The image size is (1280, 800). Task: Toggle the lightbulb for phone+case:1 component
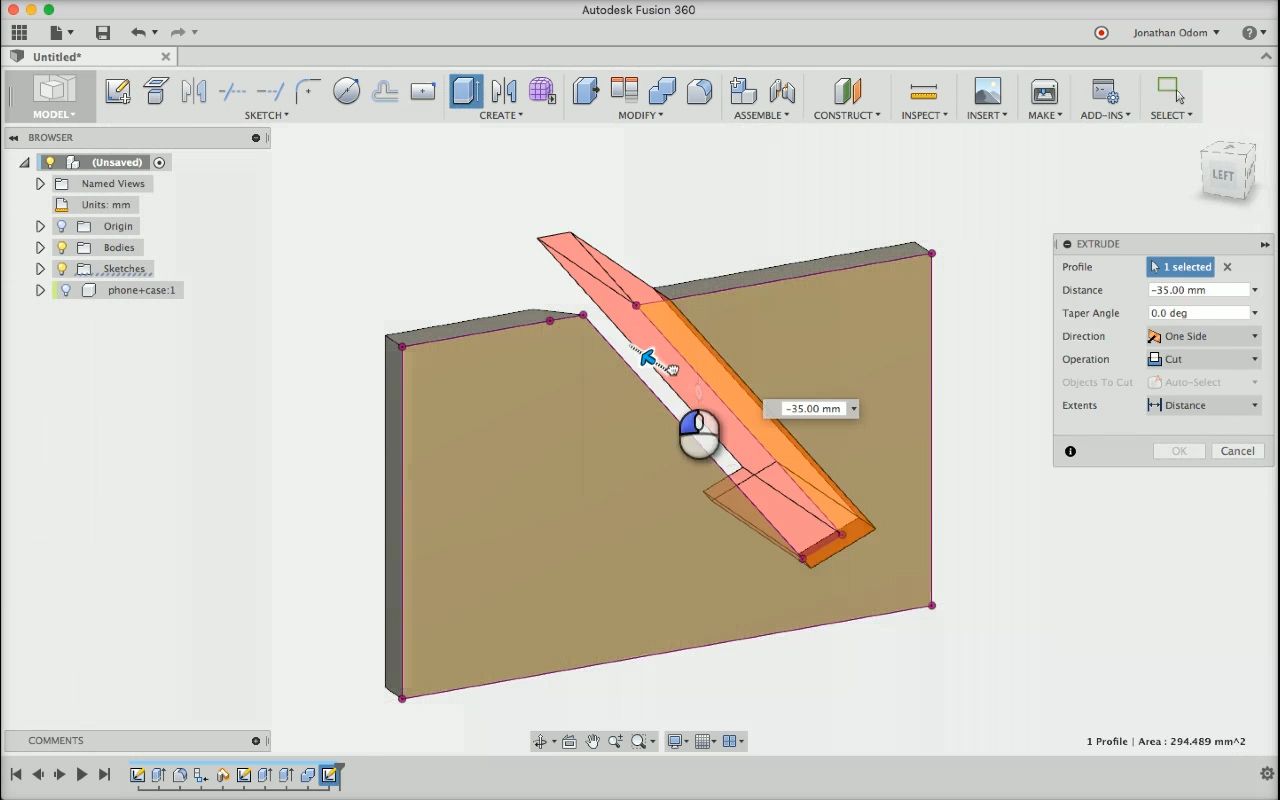[x=66, y=290]
